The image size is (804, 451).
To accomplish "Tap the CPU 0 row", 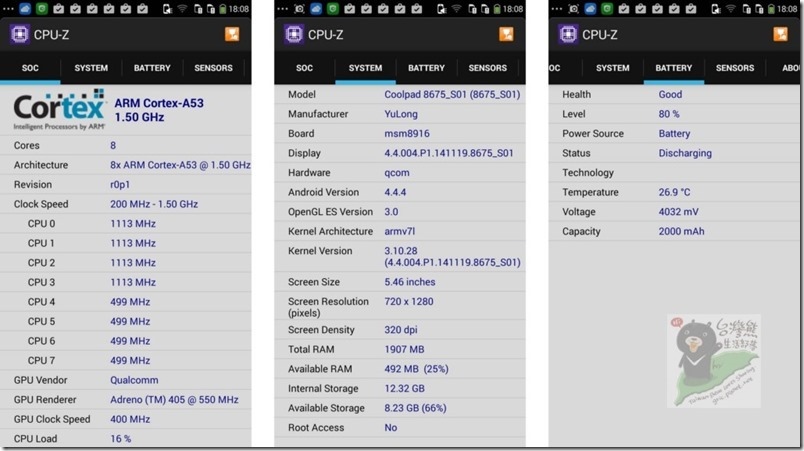I will pos(126,223).
